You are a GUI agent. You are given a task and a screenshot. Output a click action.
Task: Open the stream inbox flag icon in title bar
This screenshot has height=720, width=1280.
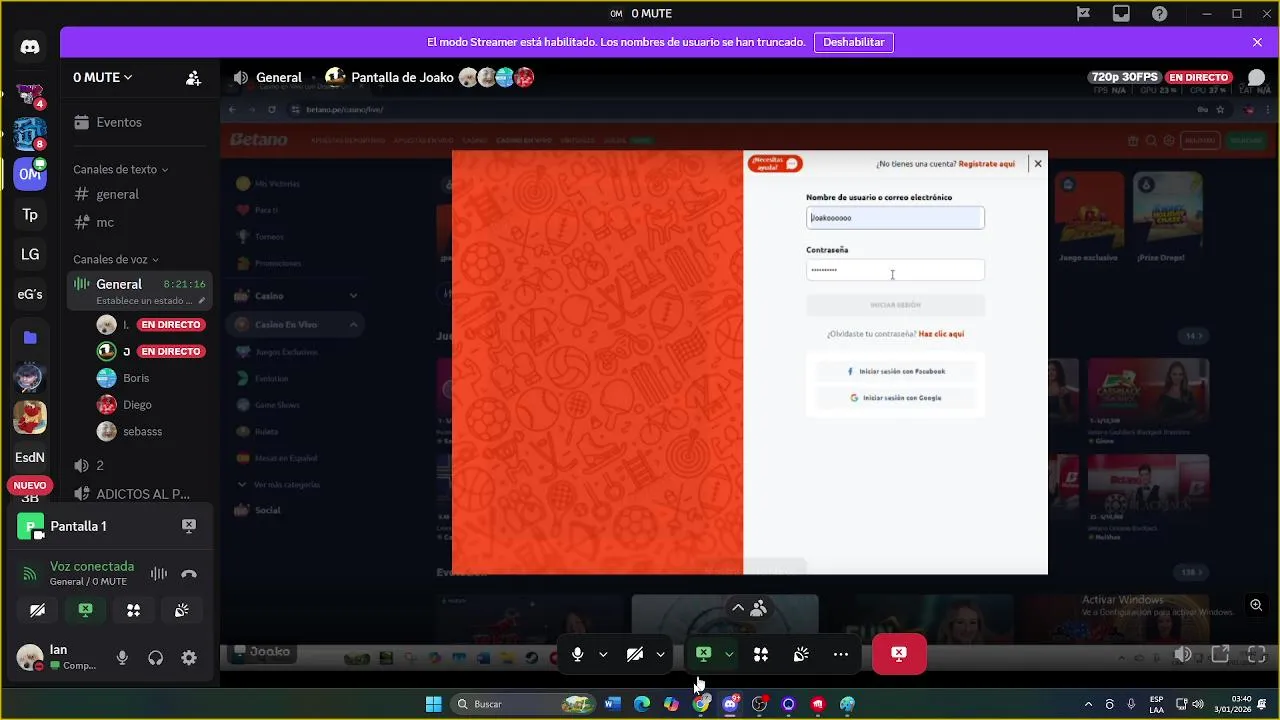click(x=1083, y=14)
